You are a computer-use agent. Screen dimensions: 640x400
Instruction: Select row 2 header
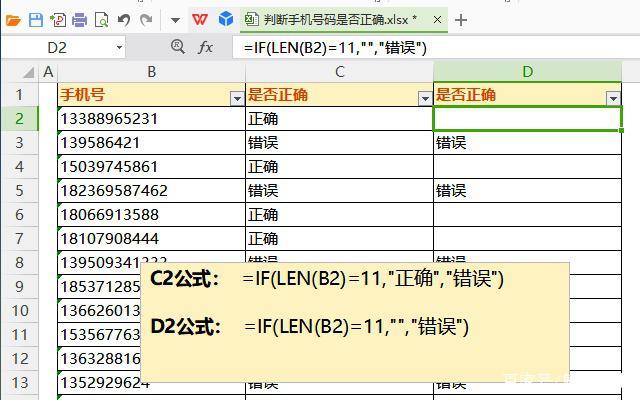click(19, 119)
